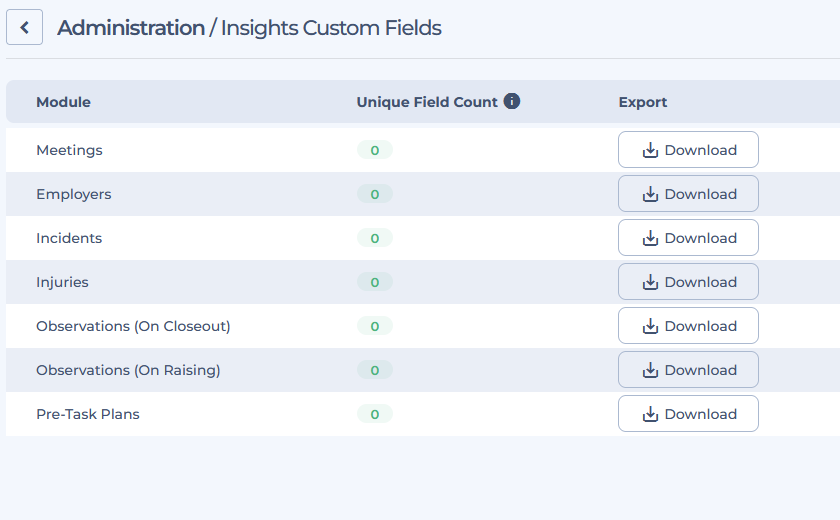Download the Employers custom fields export
The width and height of the screenshot is (840, 520).
(688, 194)
